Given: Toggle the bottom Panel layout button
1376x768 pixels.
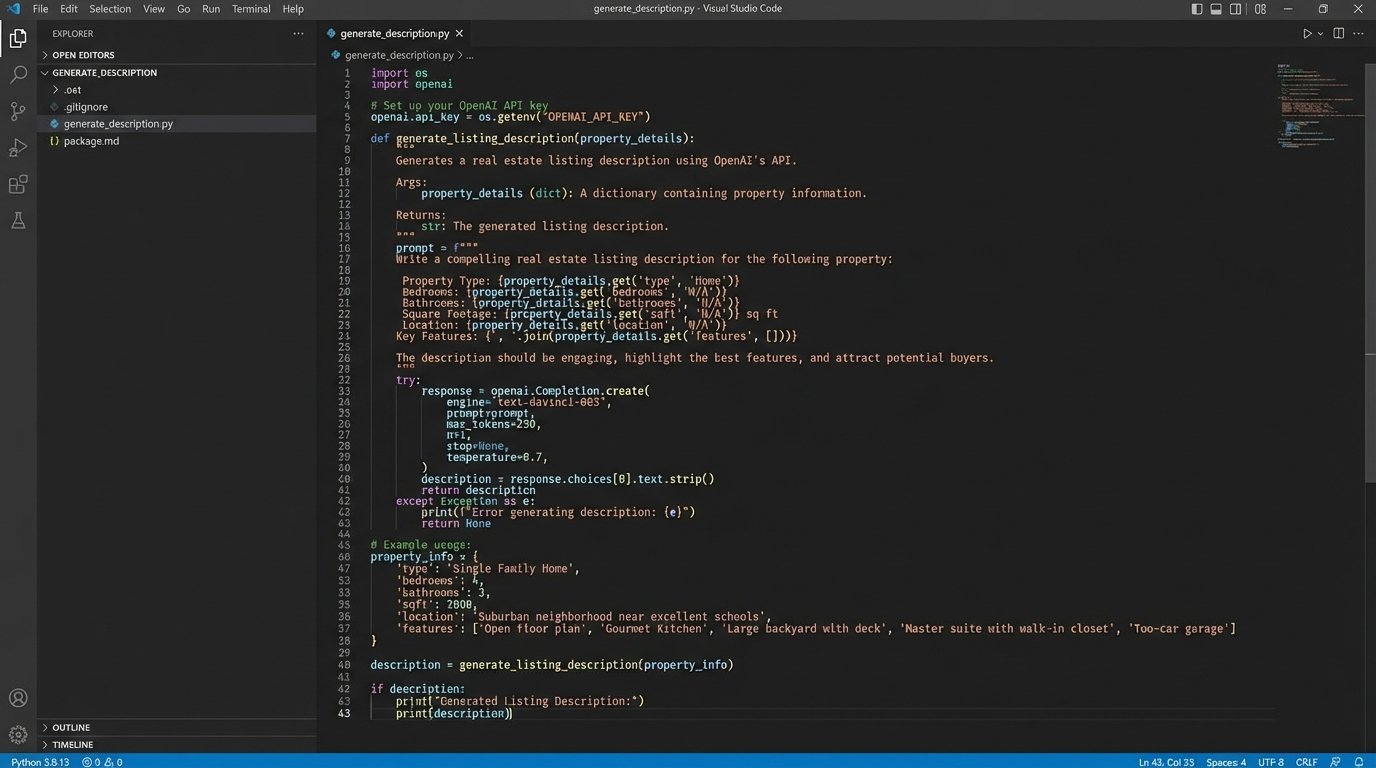Looking at the screenshot, I should click(1216, 9).
